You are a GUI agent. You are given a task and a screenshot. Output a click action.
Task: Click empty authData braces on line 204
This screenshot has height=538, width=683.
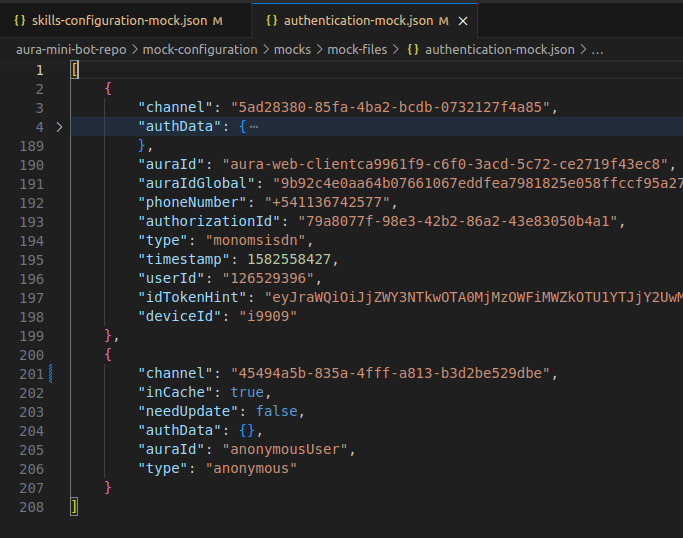click(x=247, y=430)
